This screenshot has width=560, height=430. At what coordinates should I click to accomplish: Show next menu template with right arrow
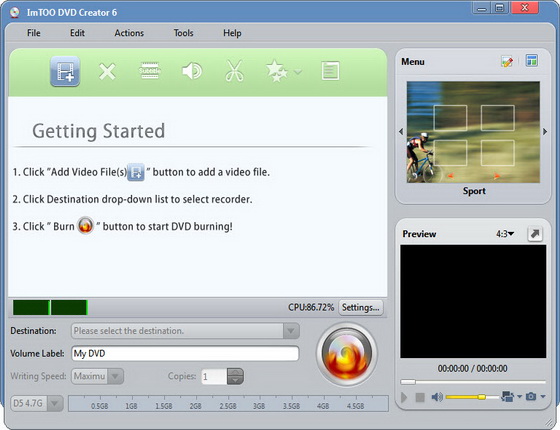[x=545, y=132]
